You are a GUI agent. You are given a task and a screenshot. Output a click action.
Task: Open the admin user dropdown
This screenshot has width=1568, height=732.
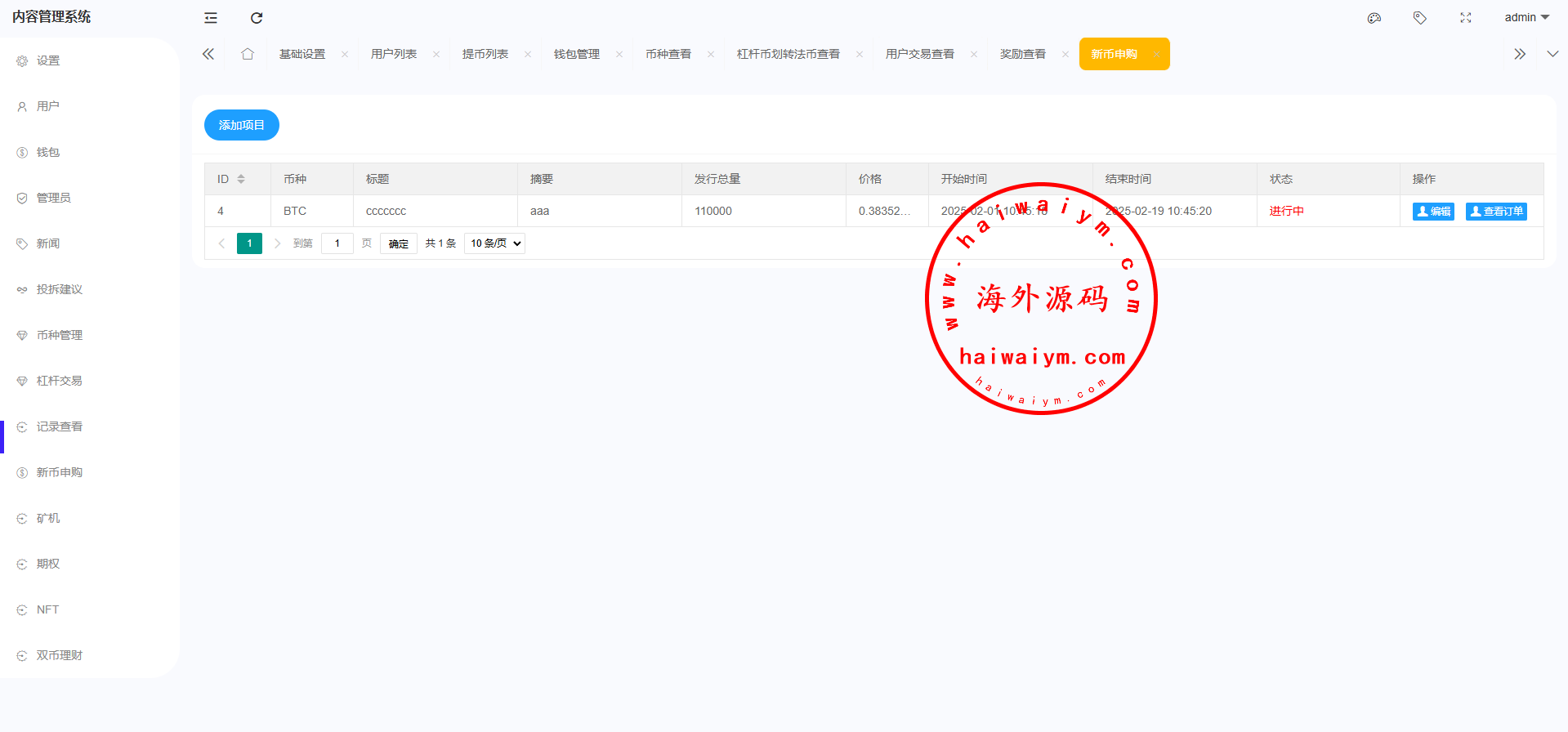pyautogui.click(x=1526, y=18)
